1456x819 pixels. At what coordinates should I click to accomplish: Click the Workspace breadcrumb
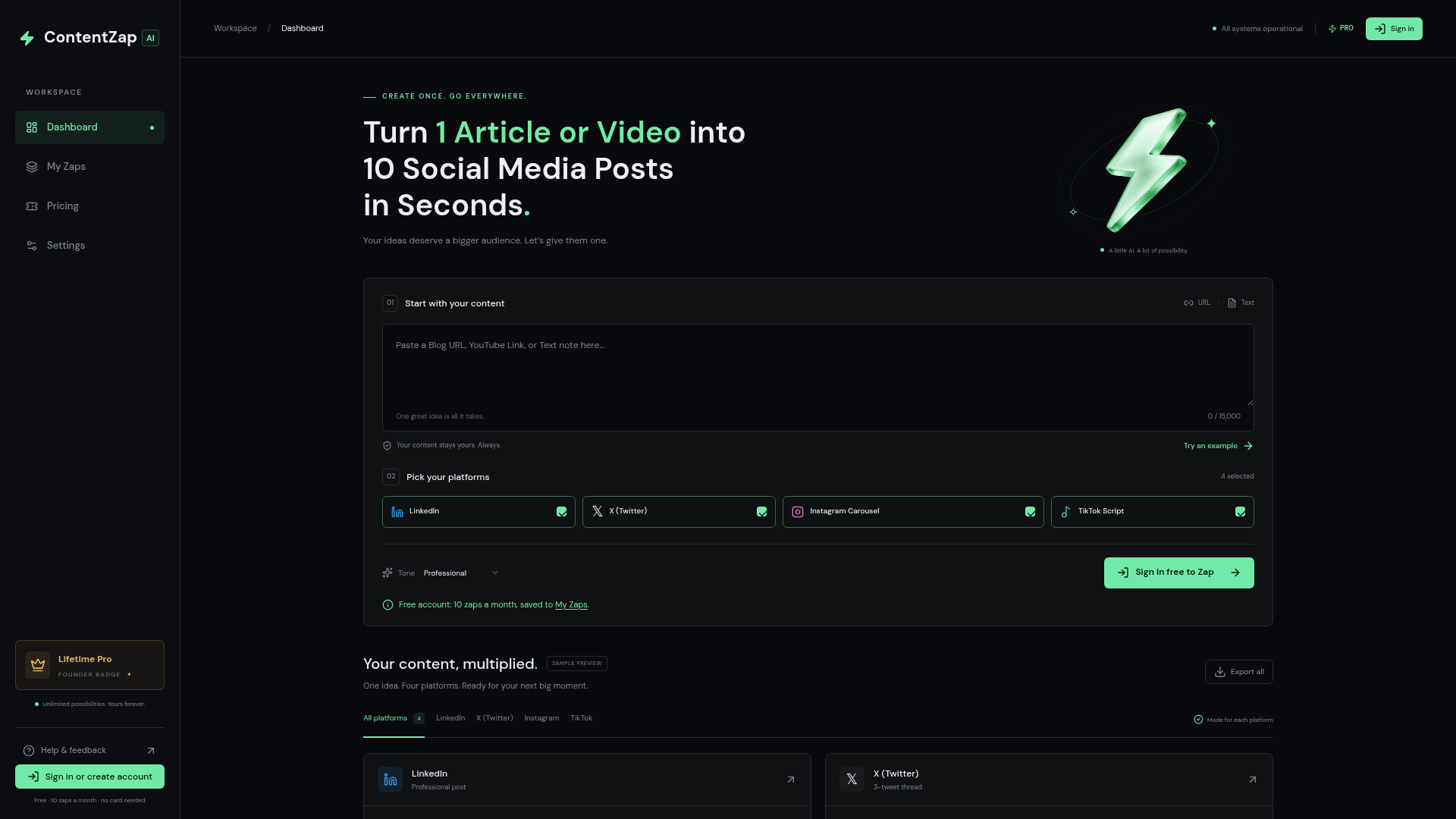[235, 29]
